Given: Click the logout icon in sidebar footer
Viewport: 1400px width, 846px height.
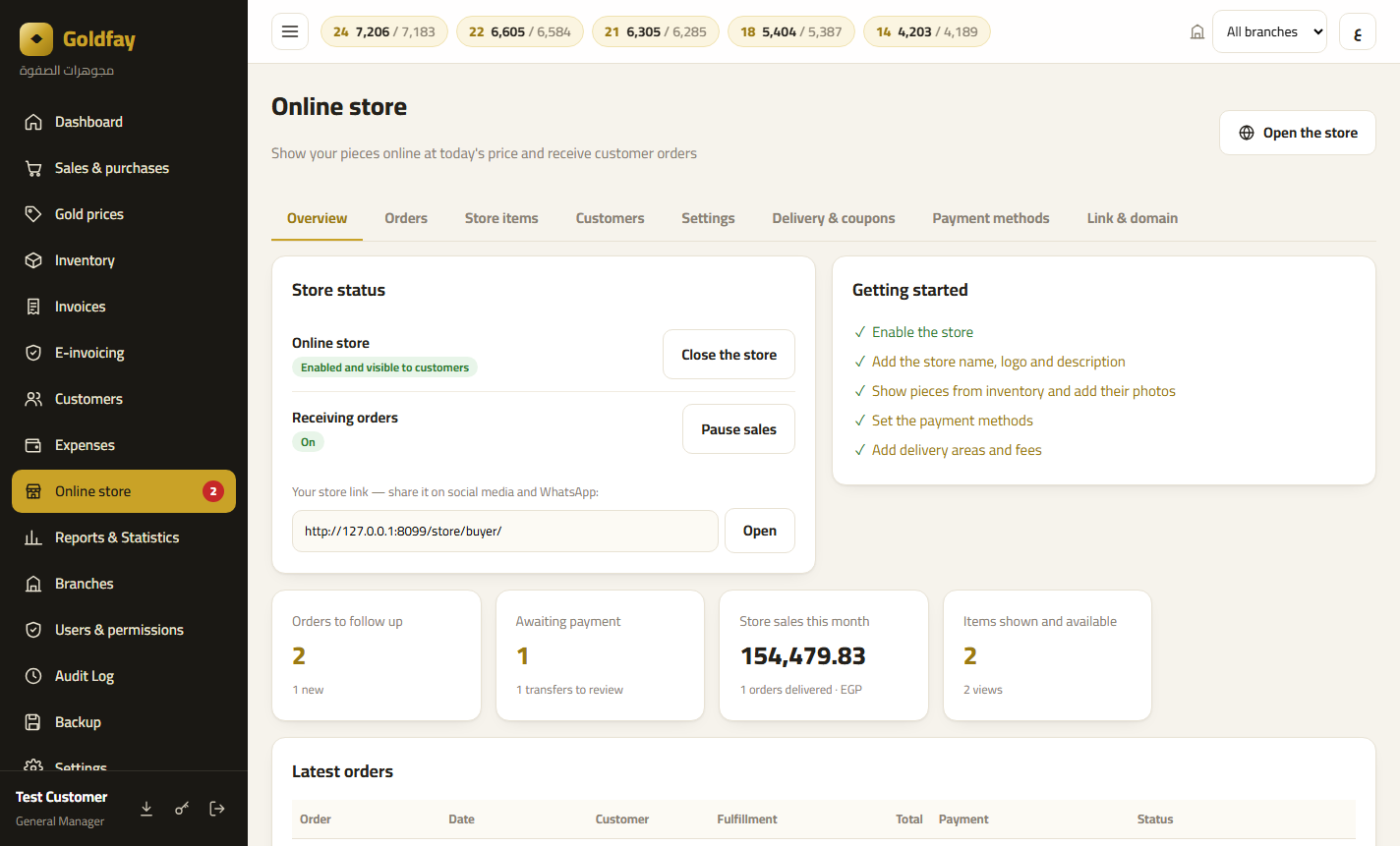Looking at the screenshot, I should [x=217, y=809].
